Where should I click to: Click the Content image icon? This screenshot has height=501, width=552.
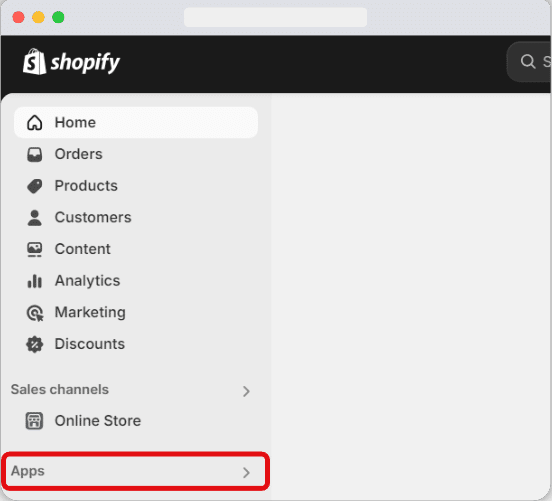tap(34, 249)
